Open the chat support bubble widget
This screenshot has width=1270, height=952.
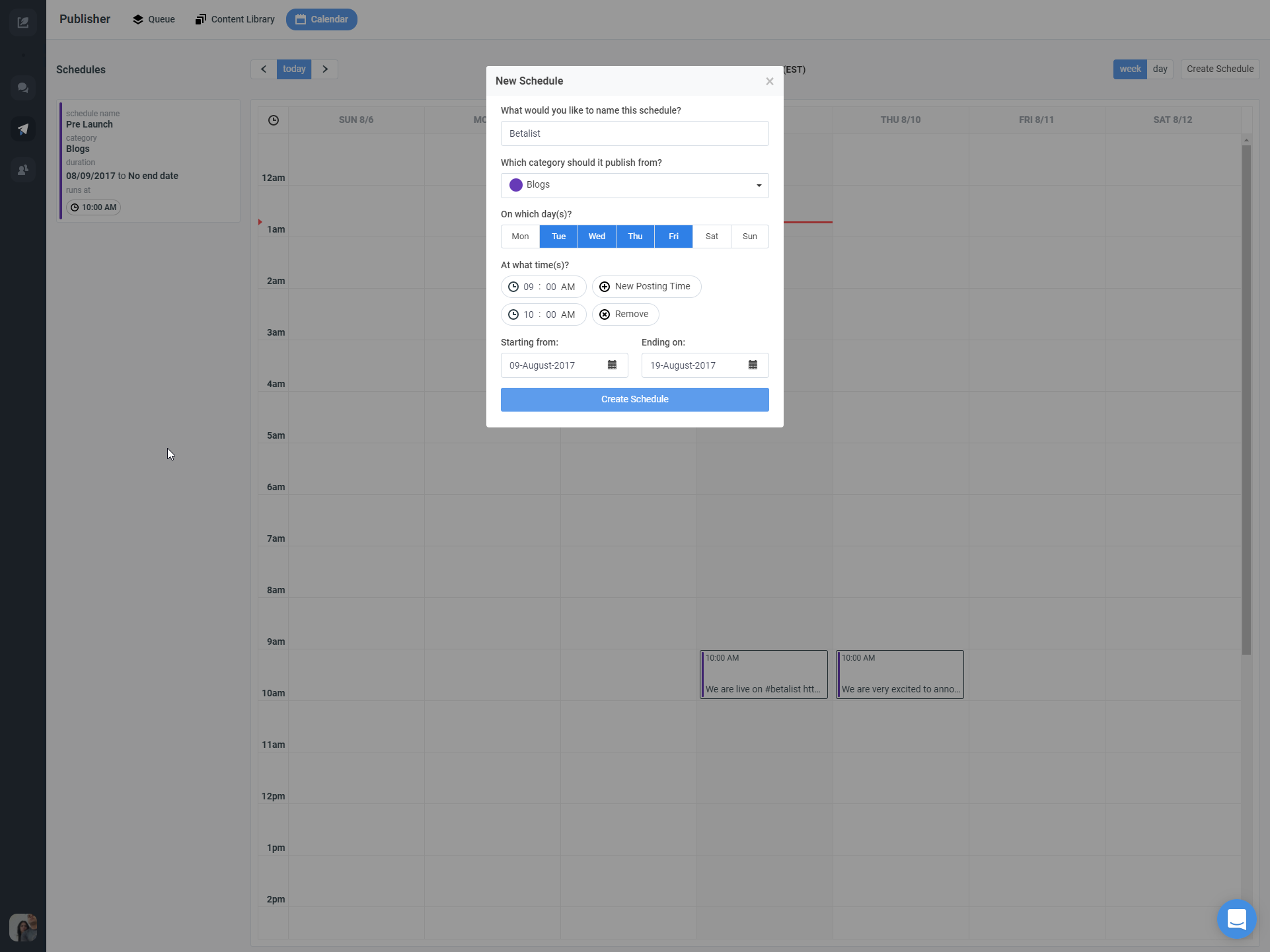(1236, 918)
